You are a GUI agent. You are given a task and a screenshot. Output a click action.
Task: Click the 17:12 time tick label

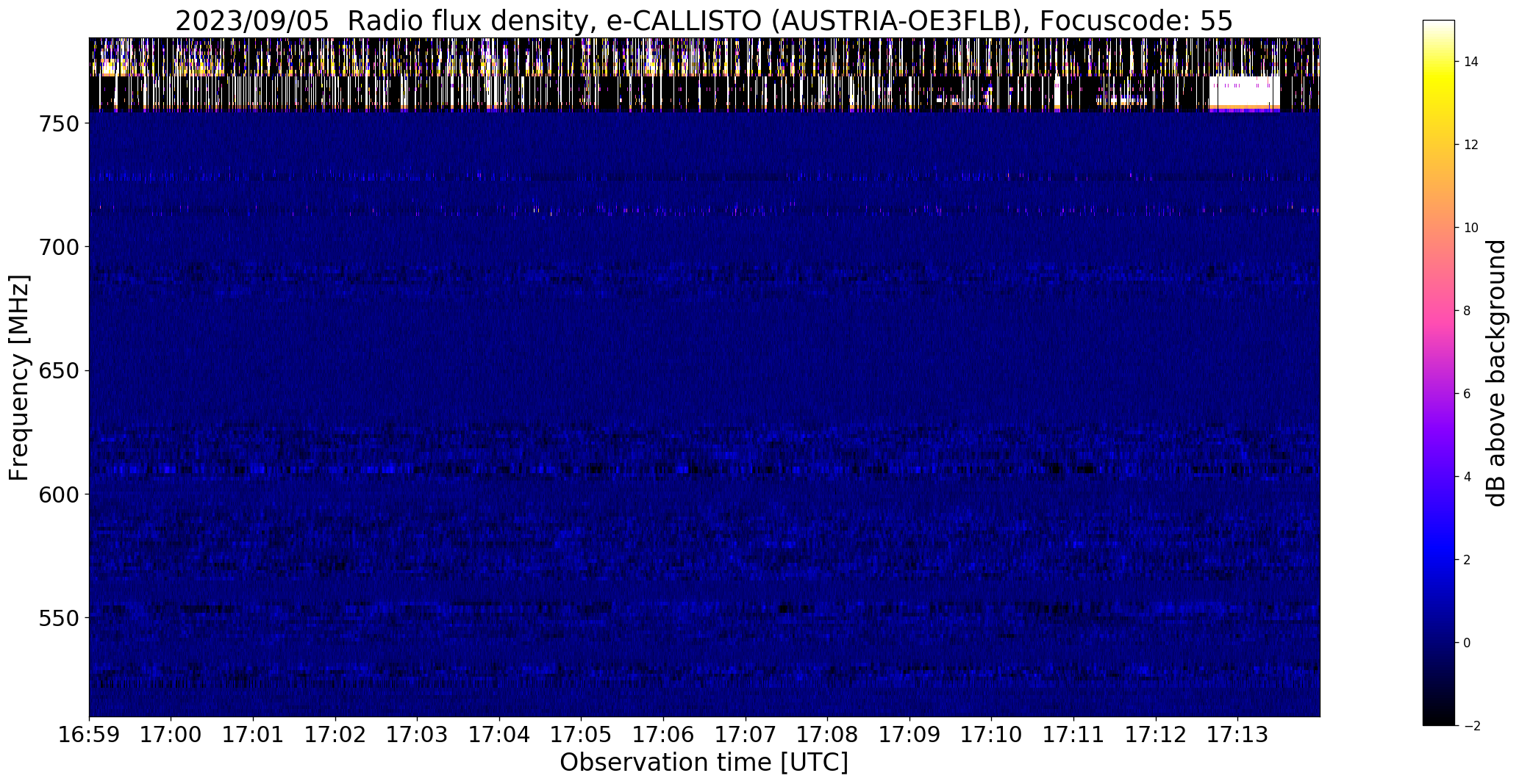pos(1156,735)
